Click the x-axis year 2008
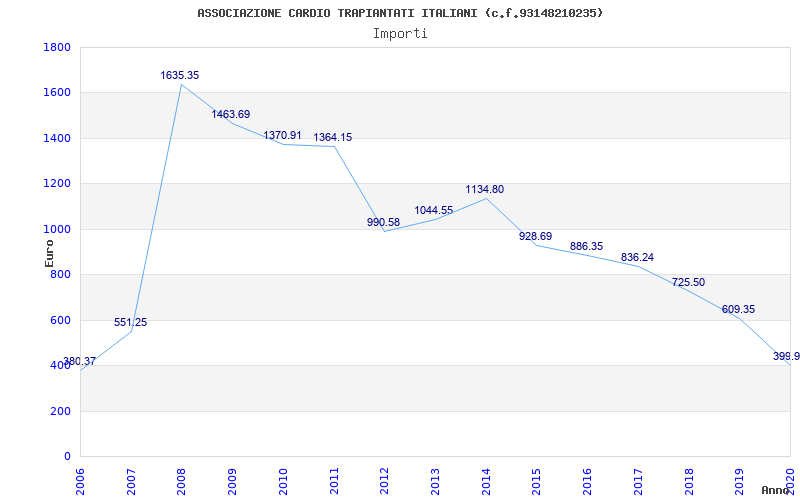This screenshot has height=500, width=800. 181,481
